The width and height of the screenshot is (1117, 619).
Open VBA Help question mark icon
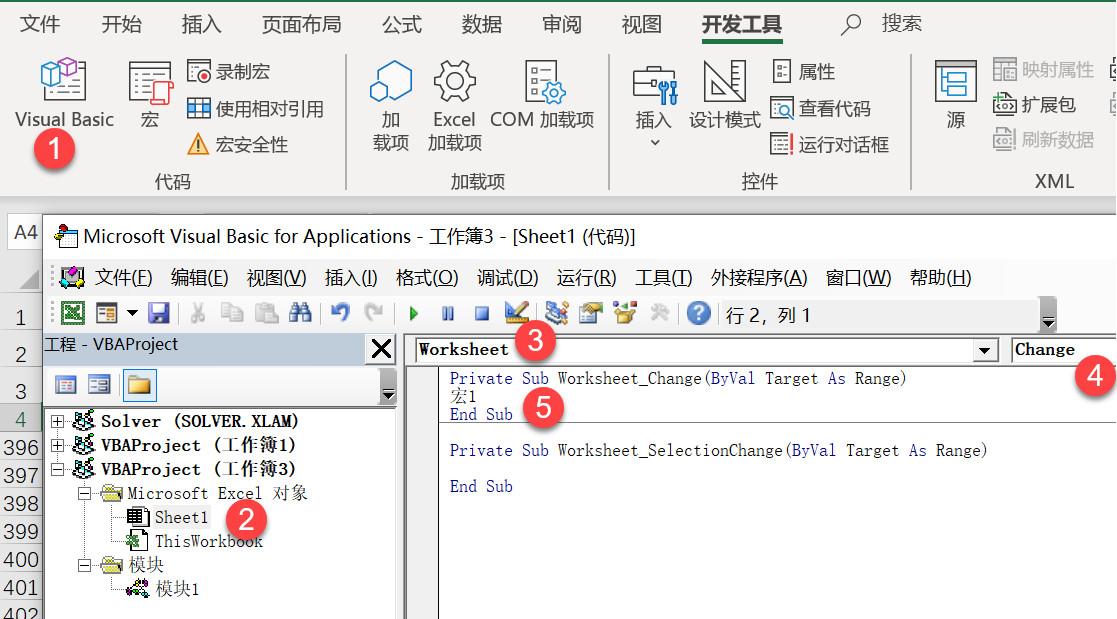click(699, 313)
